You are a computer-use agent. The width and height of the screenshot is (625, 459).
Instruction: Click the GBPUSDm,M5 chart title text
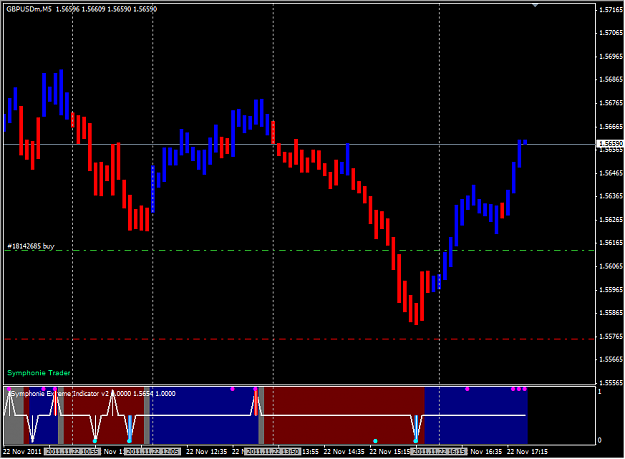point(29,9)
